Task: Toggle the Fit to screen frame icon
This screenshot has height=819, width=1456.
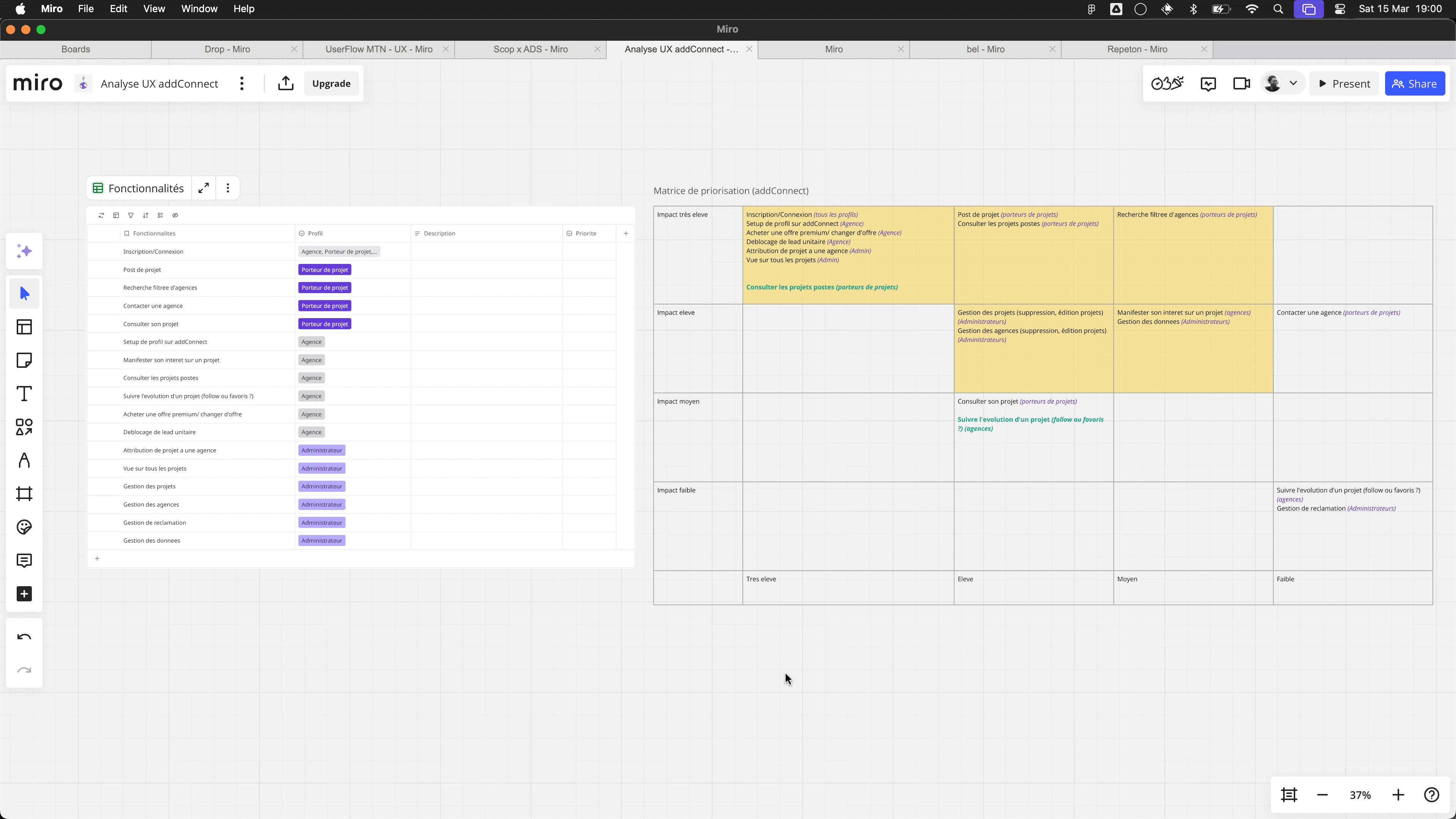Action: pos(1289,795)
